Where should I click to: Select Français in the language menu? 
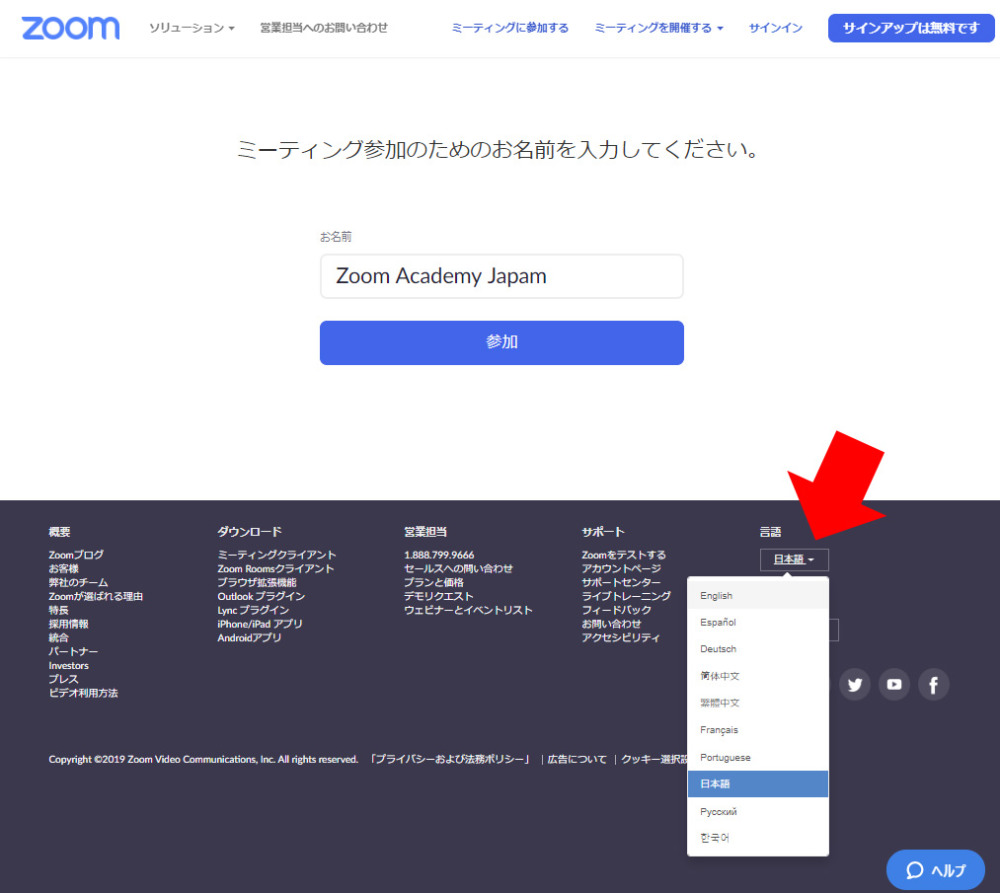tap(719, 730)
